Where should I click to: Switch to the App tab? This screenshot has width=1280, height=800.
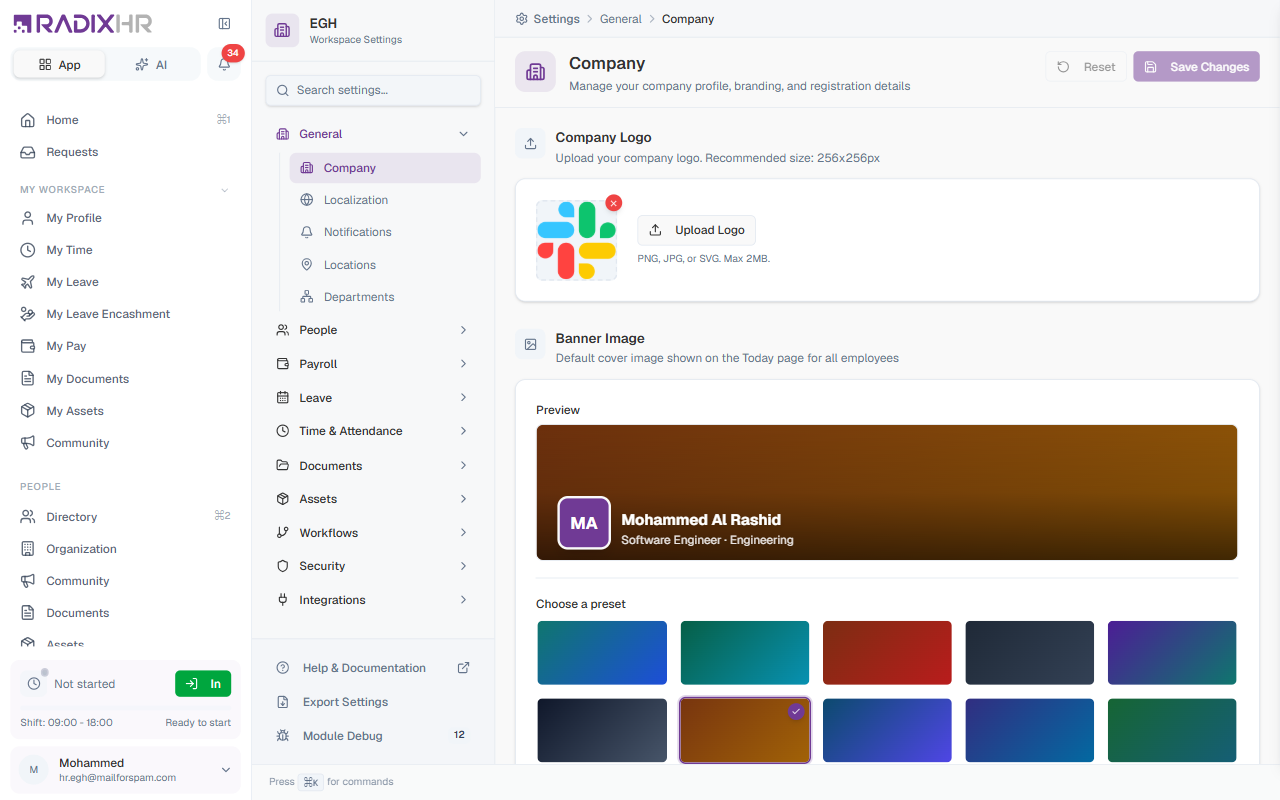[59, 64]
